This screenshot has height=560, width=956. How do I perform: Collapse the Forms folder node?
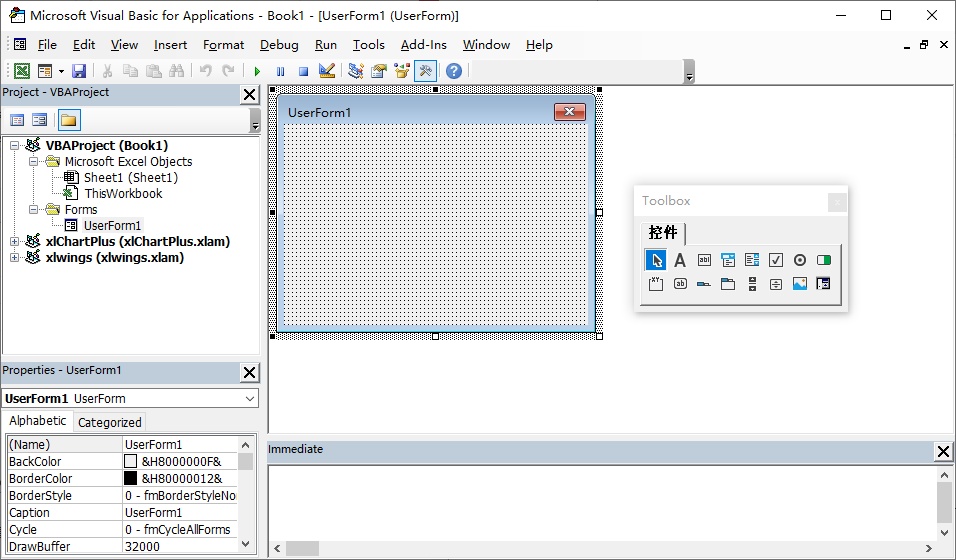[34, 209]
